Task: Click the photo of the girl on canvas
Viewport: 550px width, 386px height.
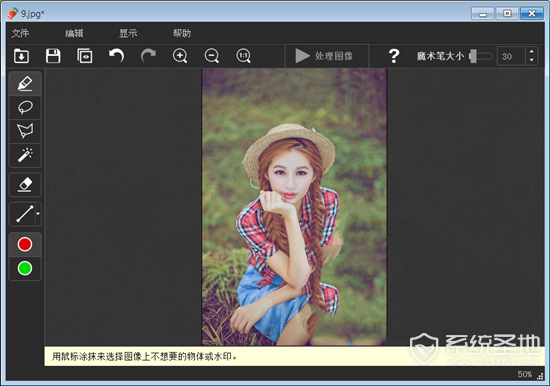Action: point(294,207)
